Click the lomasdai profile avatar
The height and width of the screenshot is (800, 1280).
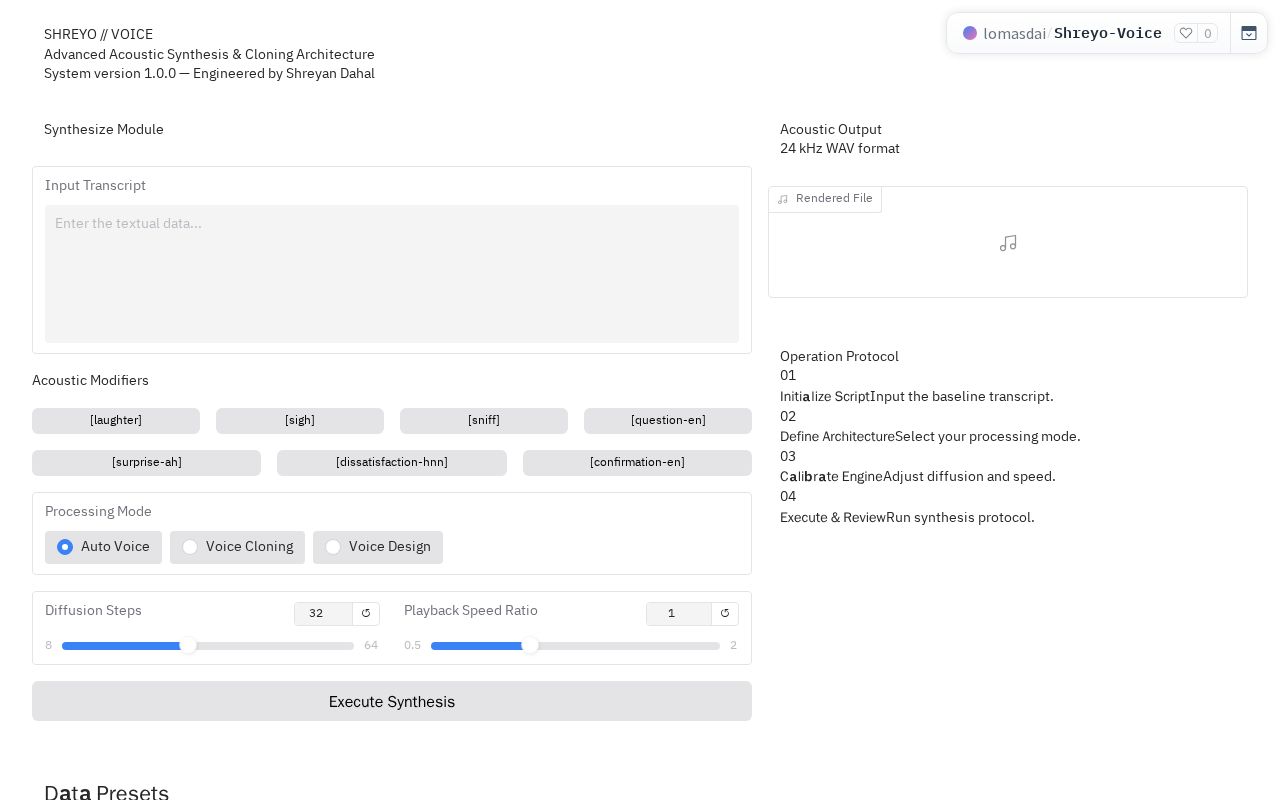coord(970,33)
